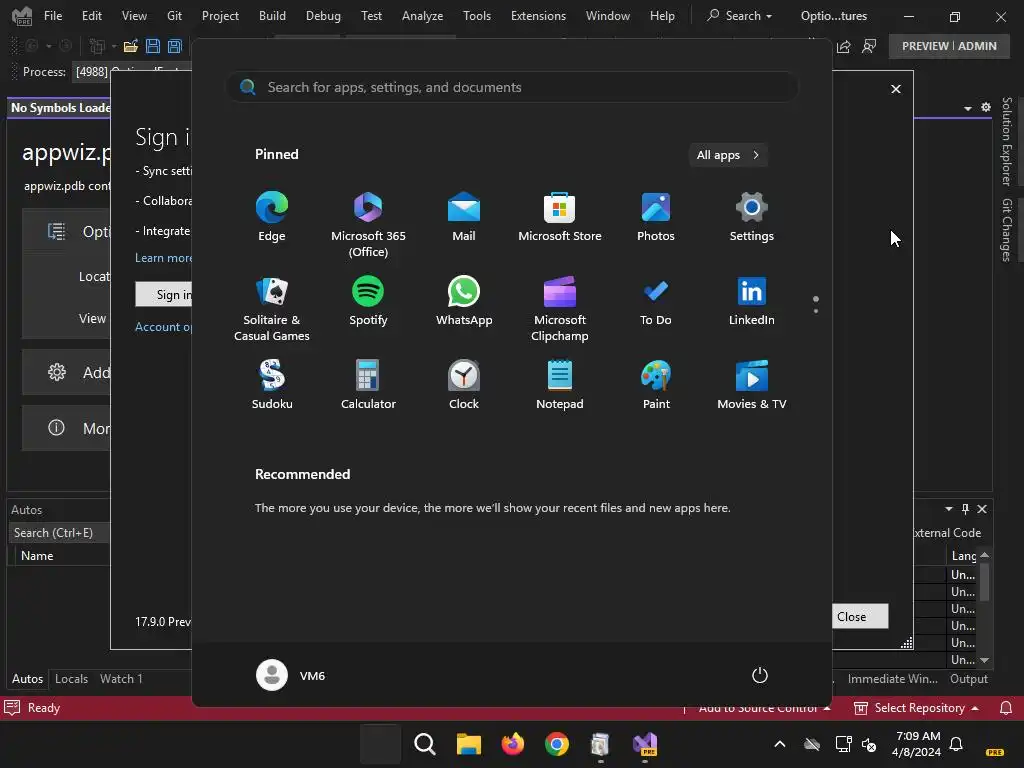Click the power button in Start menu
The image size is (1024, 768).
(760, 675)
